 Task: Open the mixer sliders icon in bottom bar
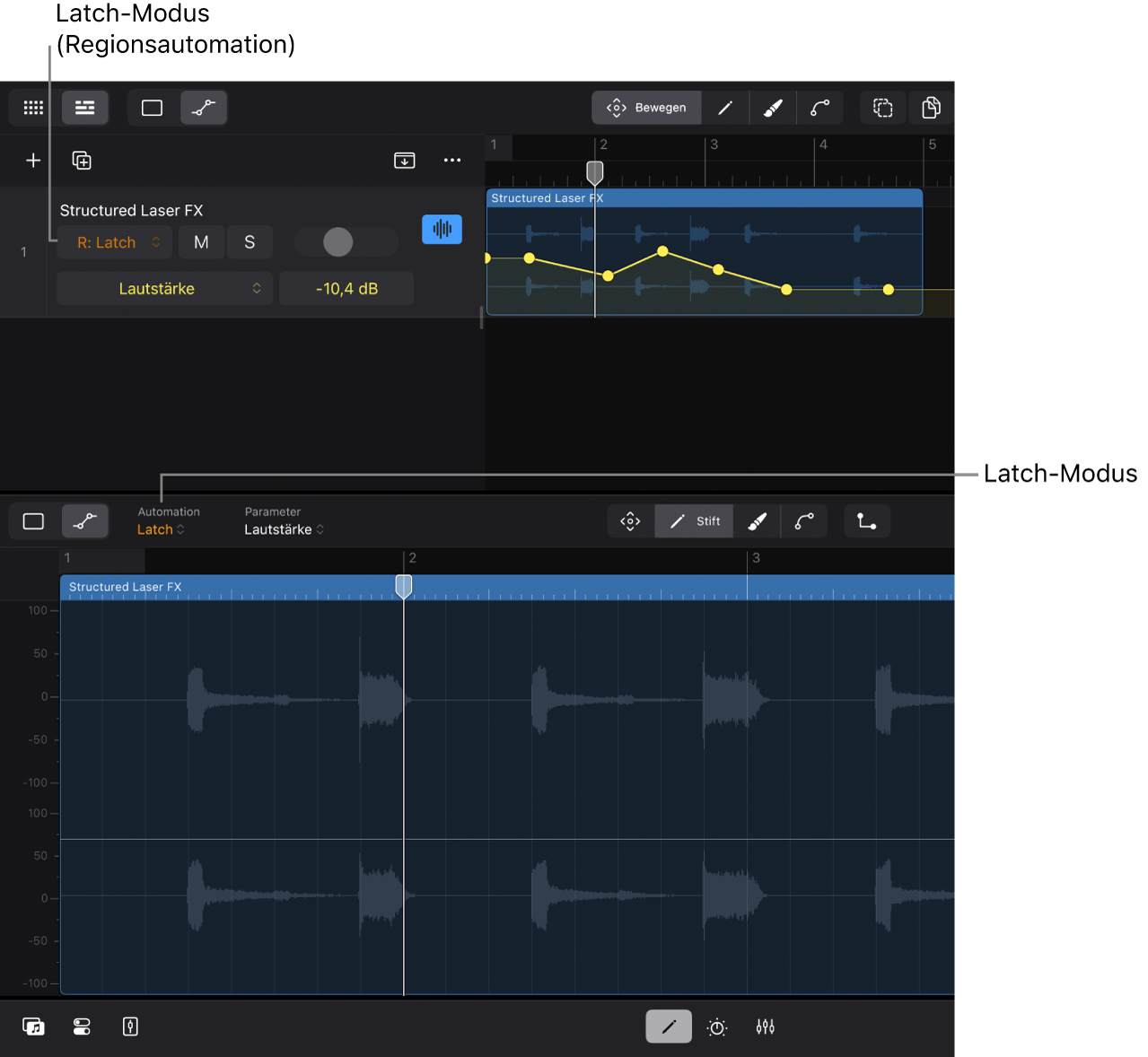pyautogui.click(x=766, y=1027)
